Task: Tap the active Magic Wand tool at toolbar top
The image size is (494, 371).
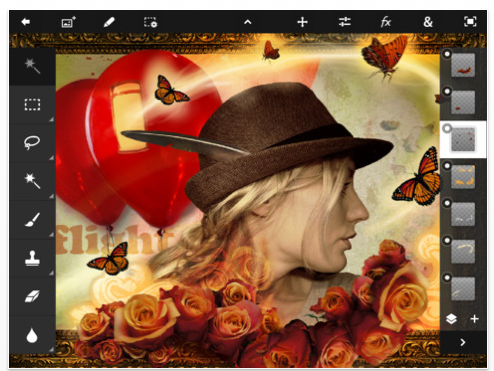Action: point(32,66)
